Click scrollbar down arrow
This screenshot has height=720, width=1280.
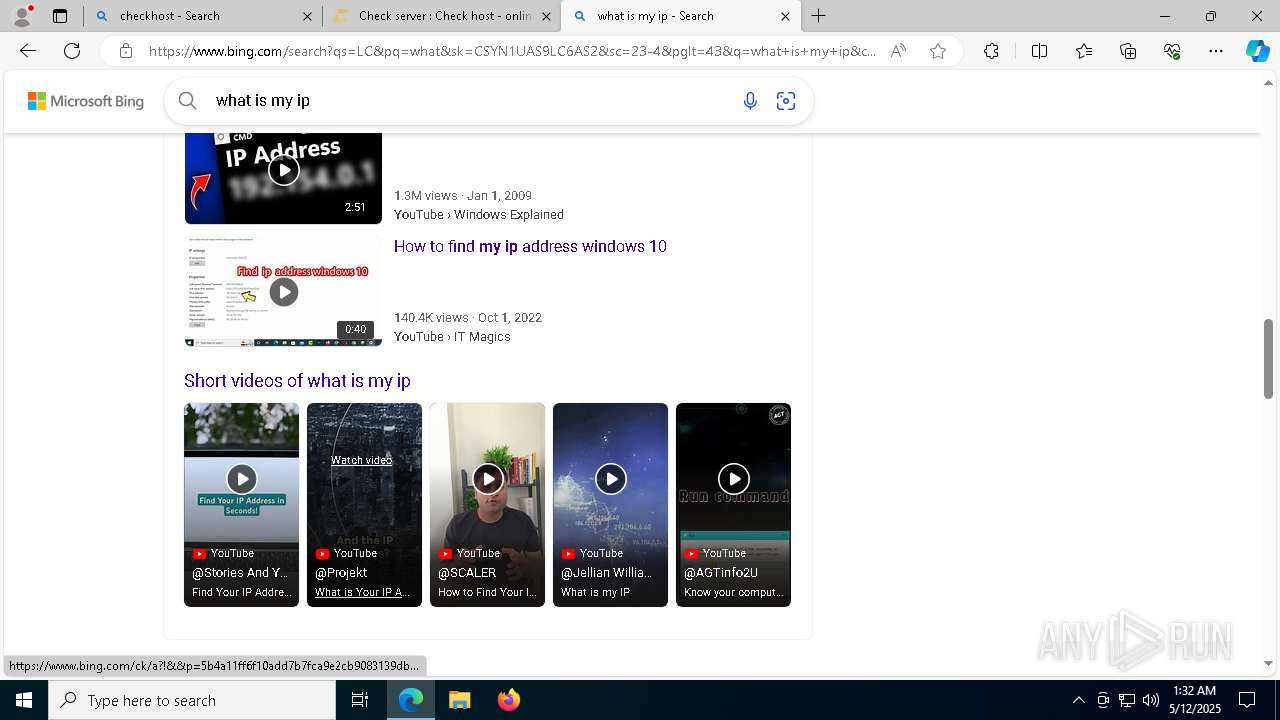pos(1269,662)
